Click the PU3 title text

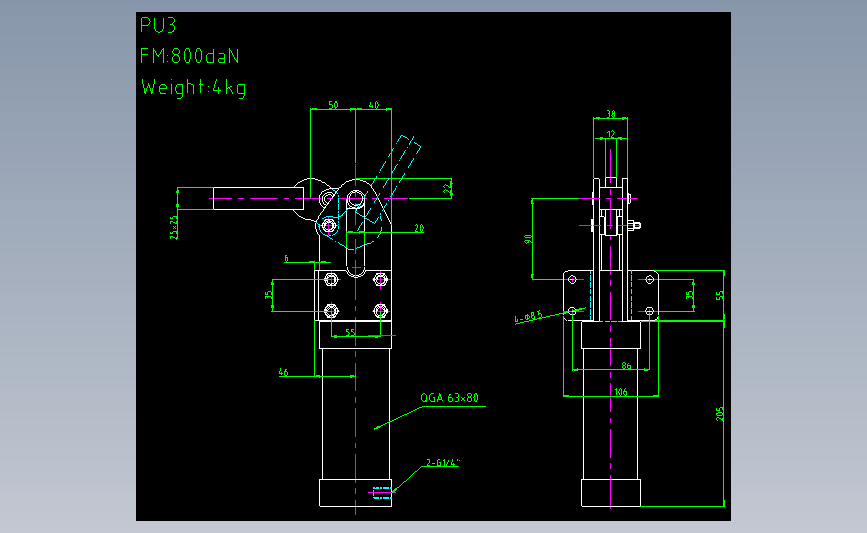[158, 25]
